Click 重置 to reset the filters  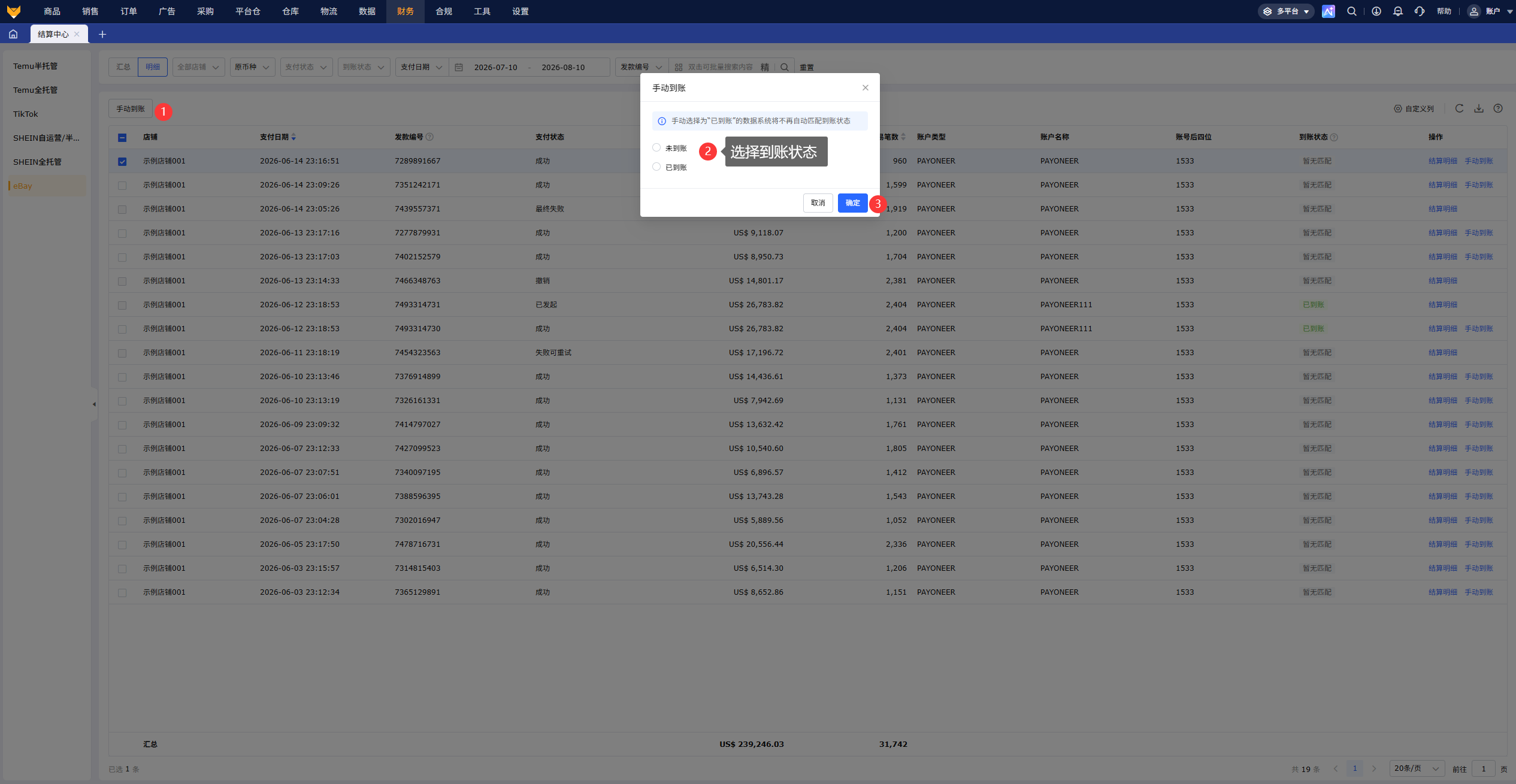(807, 68)
